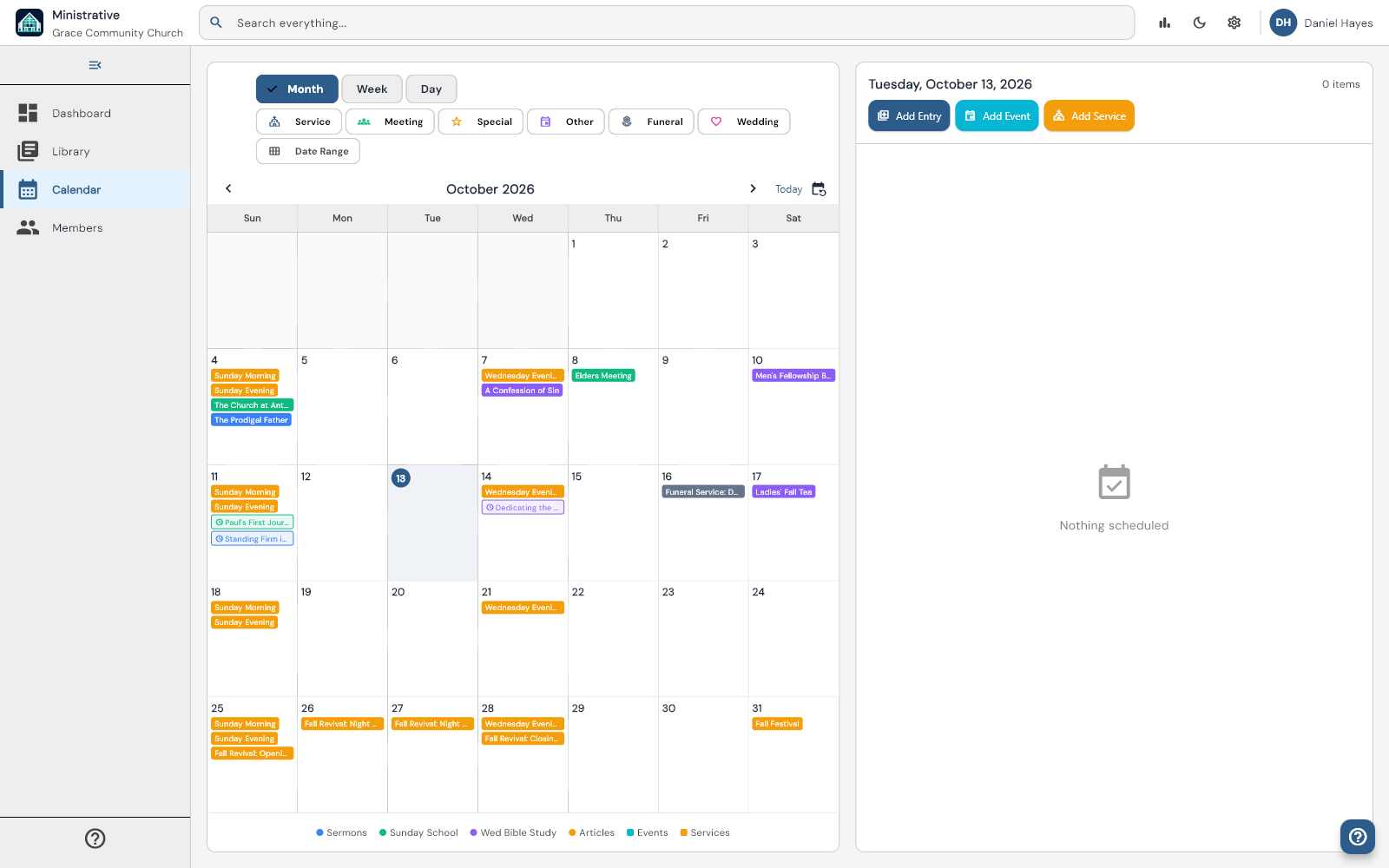Focus the Search everything field
The height and width of the screenshot is (868, 1389).
pos(667,23)
